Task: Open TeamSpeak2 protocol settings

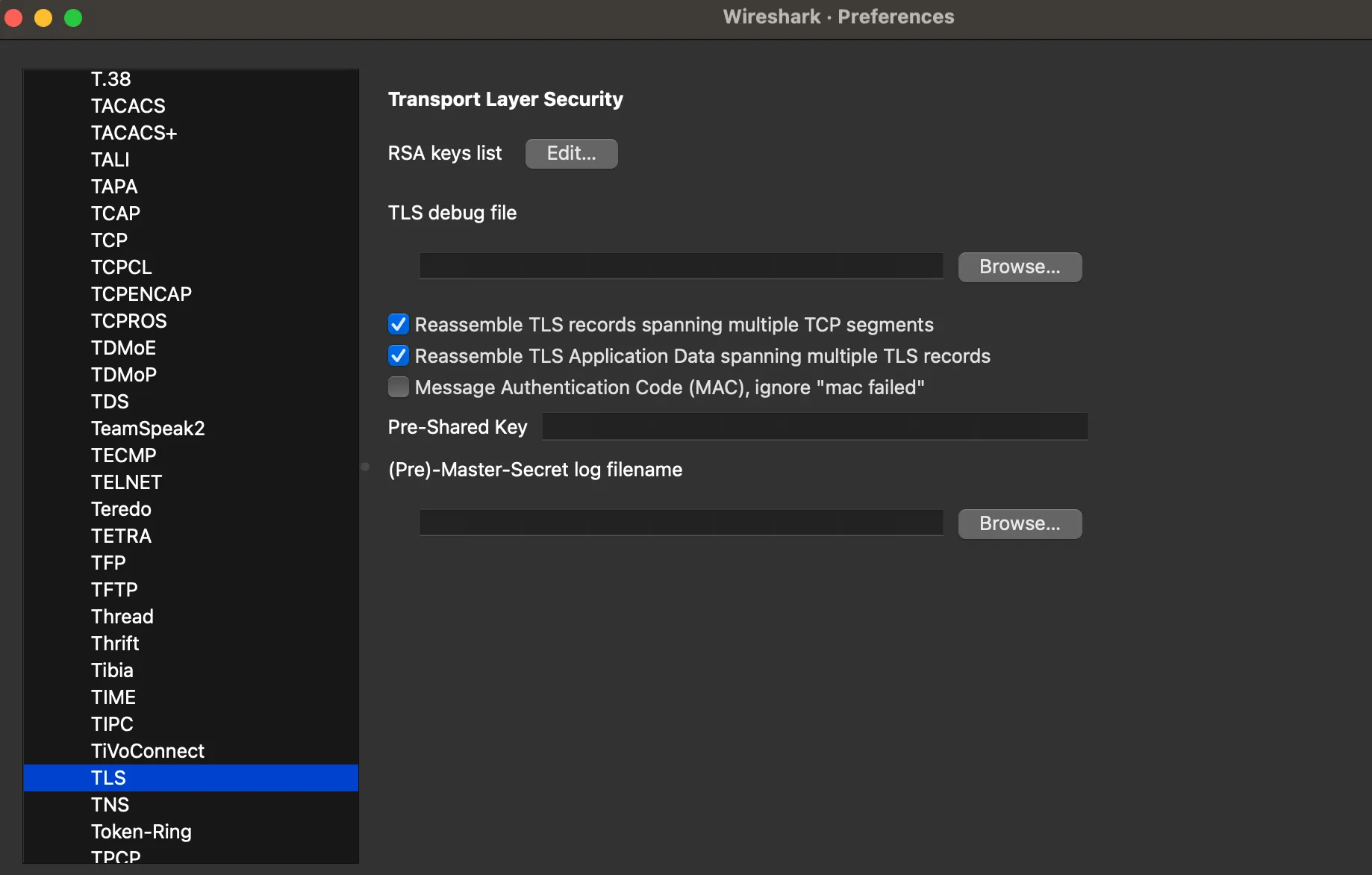Action: tap(148, 429)
